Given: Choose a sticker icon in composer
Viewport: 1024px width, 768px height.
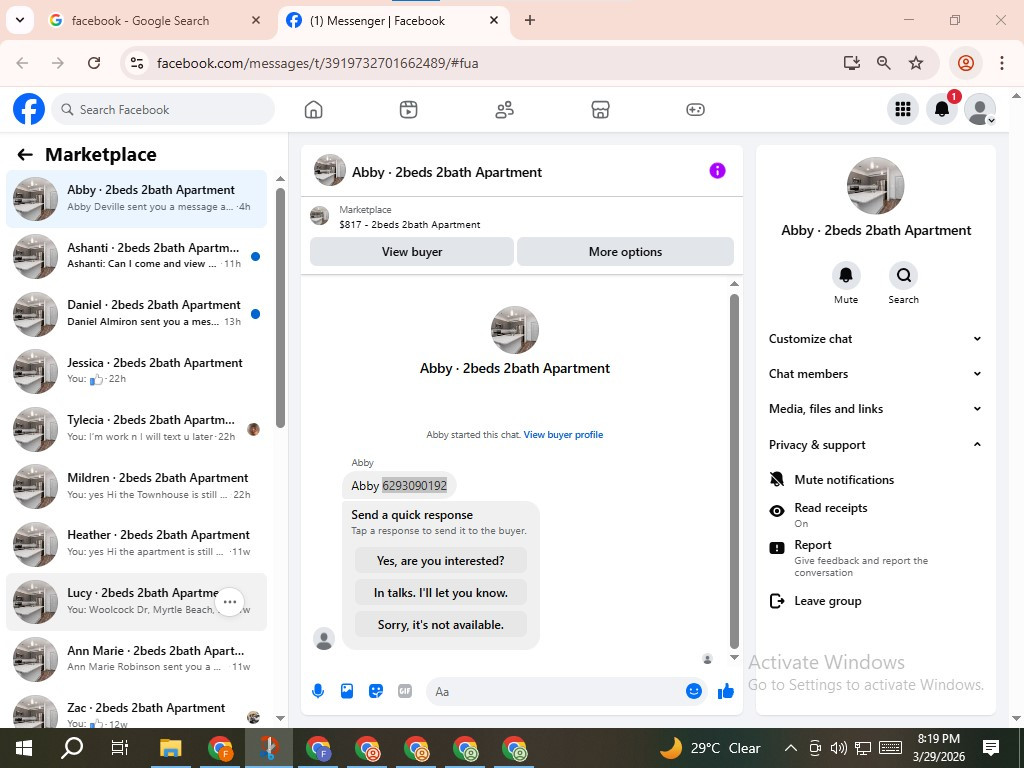Looking at the screenshot, I should (376, 691).
